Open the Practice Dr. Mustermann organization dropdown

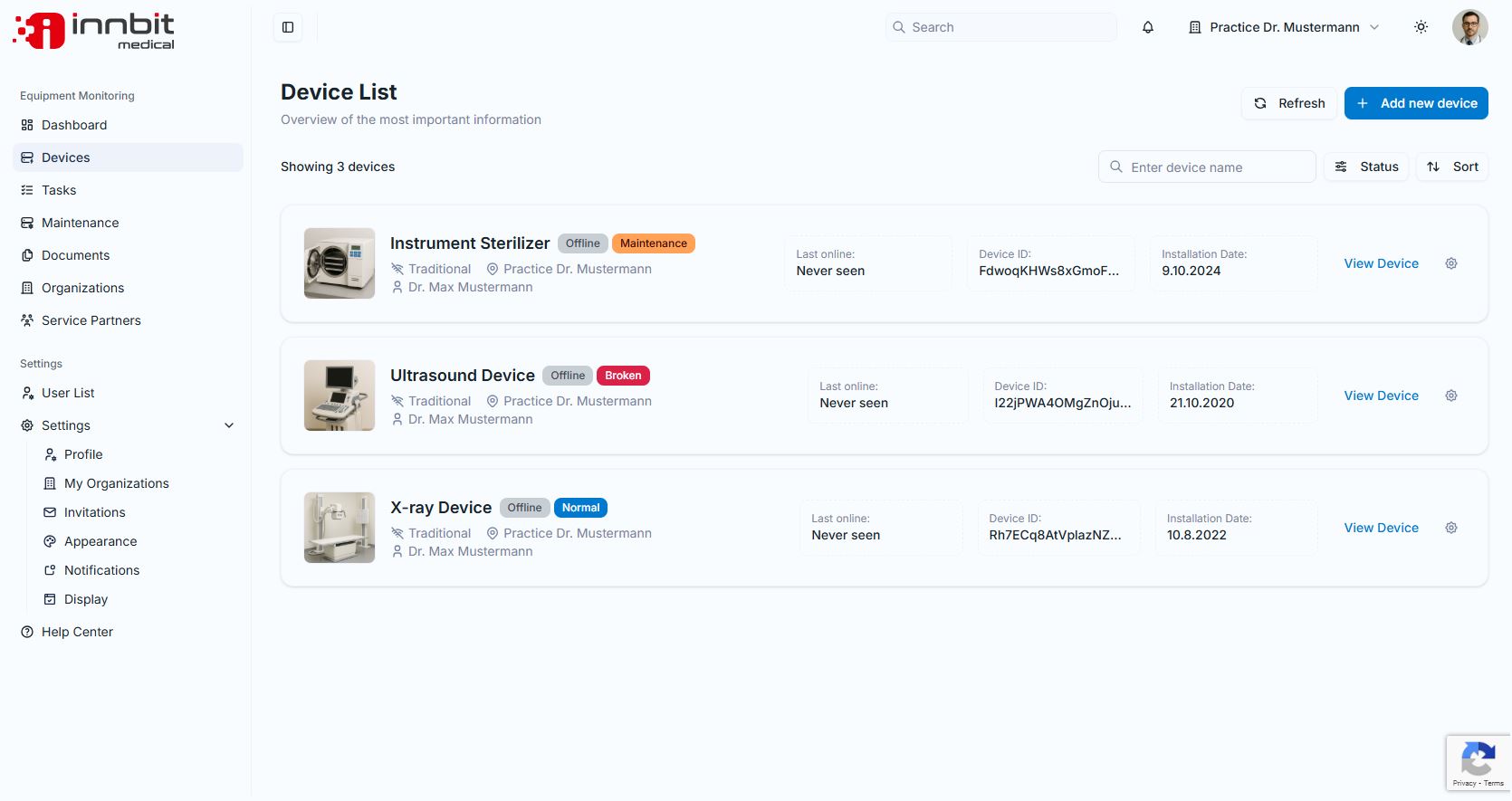[1284, 27]
